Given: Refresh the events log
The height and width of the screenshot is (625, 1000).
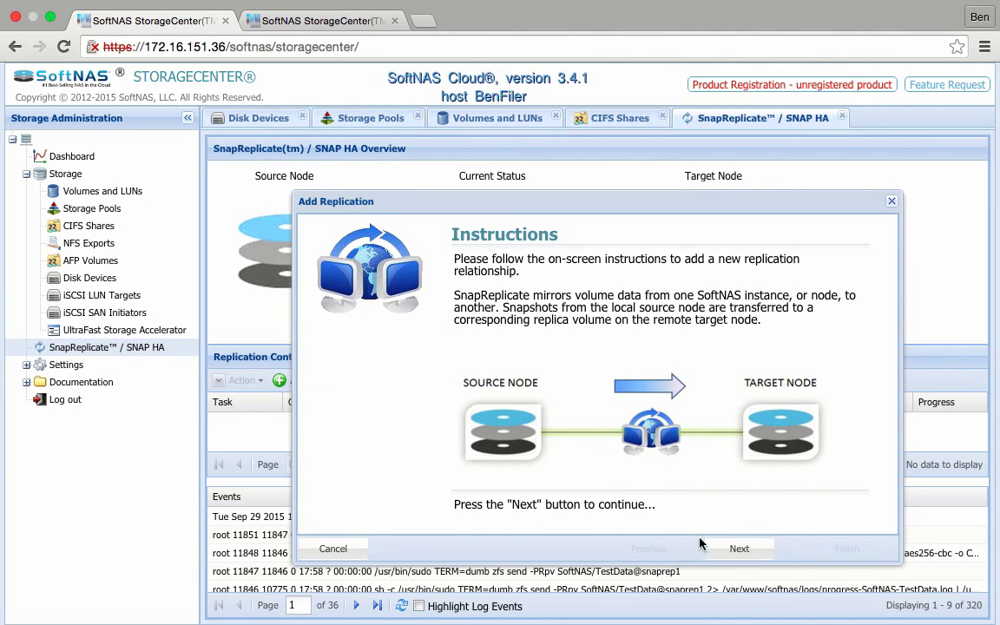Looking at the screenshot, I should (x=401, y=605).
